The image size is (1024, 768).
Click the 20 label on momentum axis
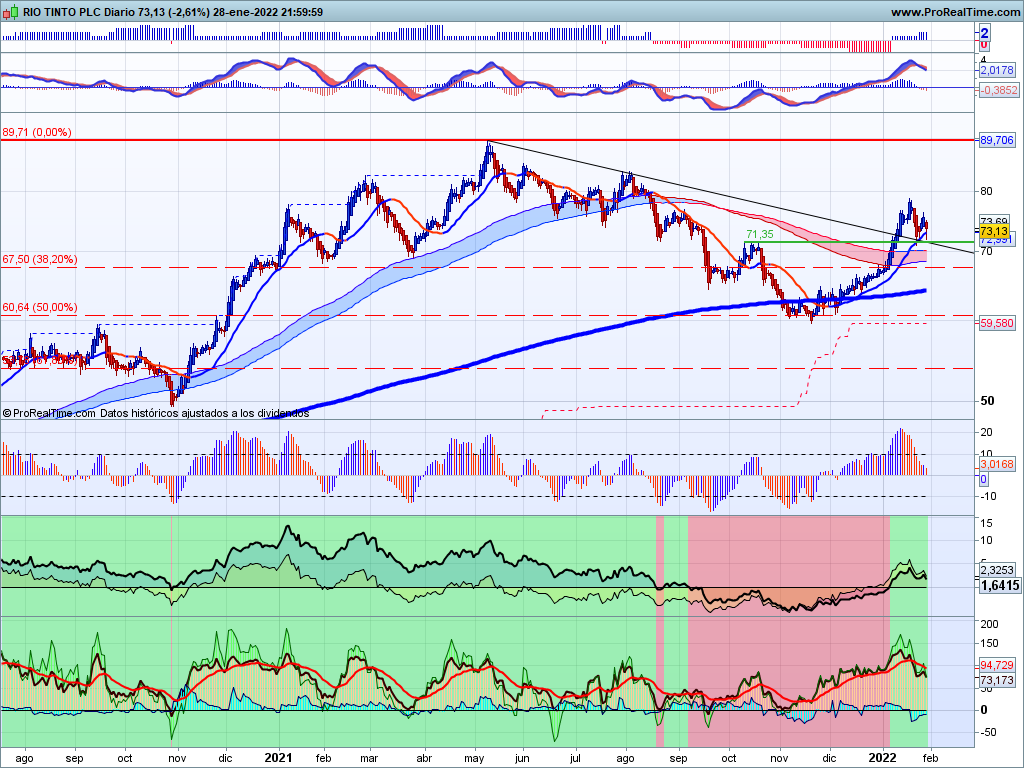(986, 432)
